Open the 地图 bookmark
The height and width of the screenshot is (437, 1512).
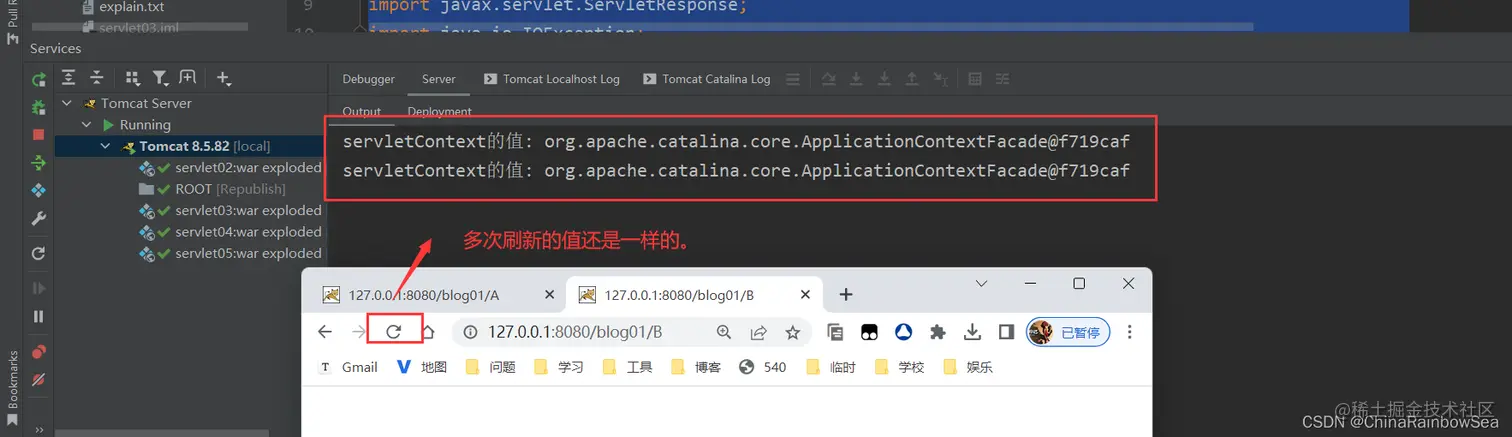422,367
